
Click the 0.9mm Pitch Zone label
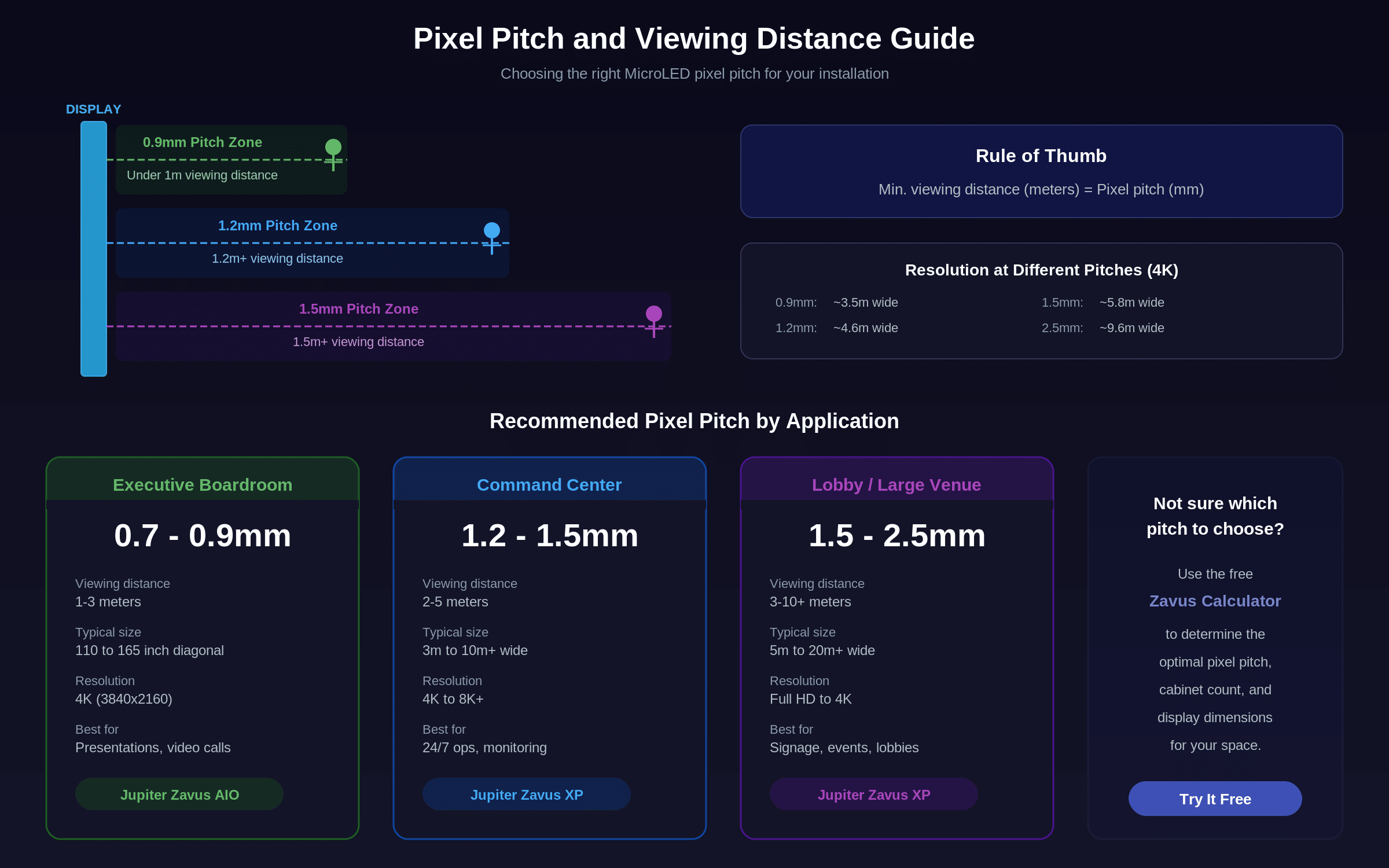coord(203,142)
